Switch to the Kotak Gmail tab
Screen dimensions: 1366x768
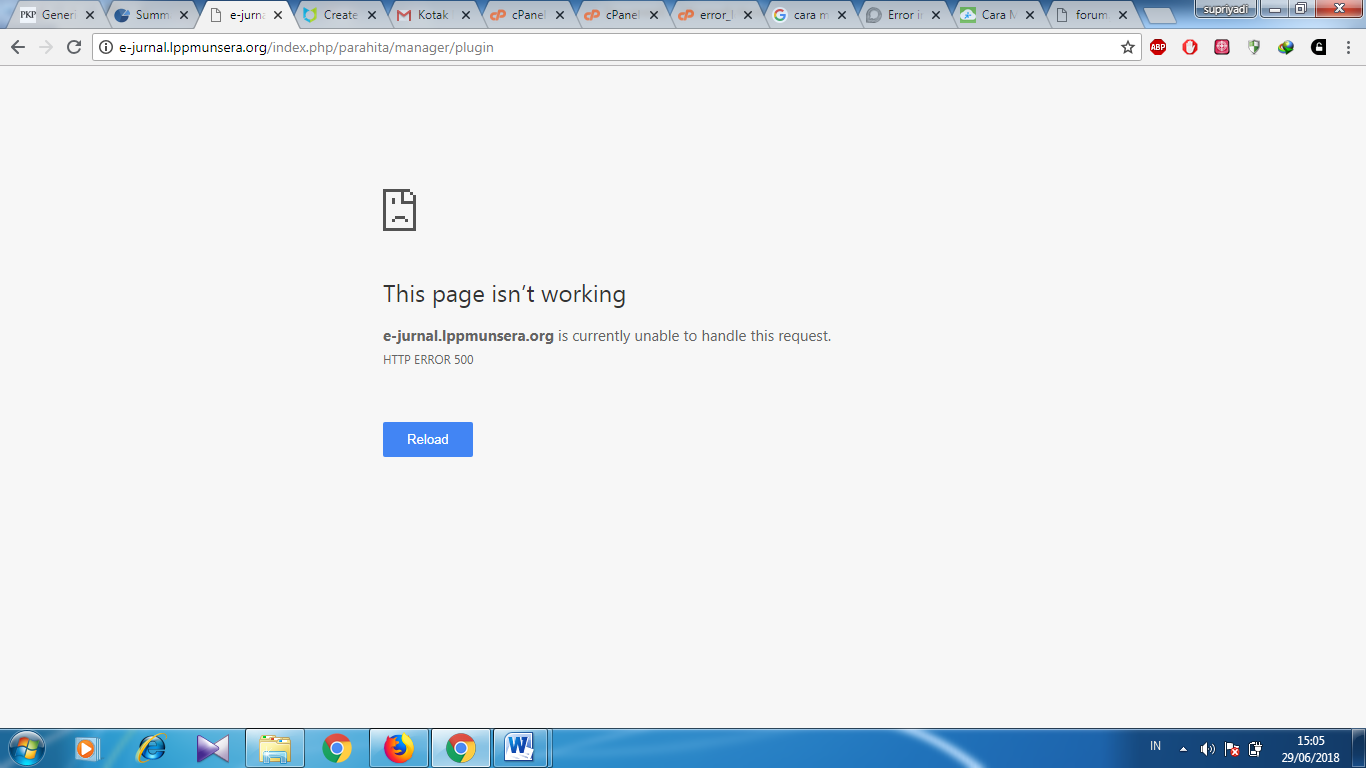pos(425,15)
